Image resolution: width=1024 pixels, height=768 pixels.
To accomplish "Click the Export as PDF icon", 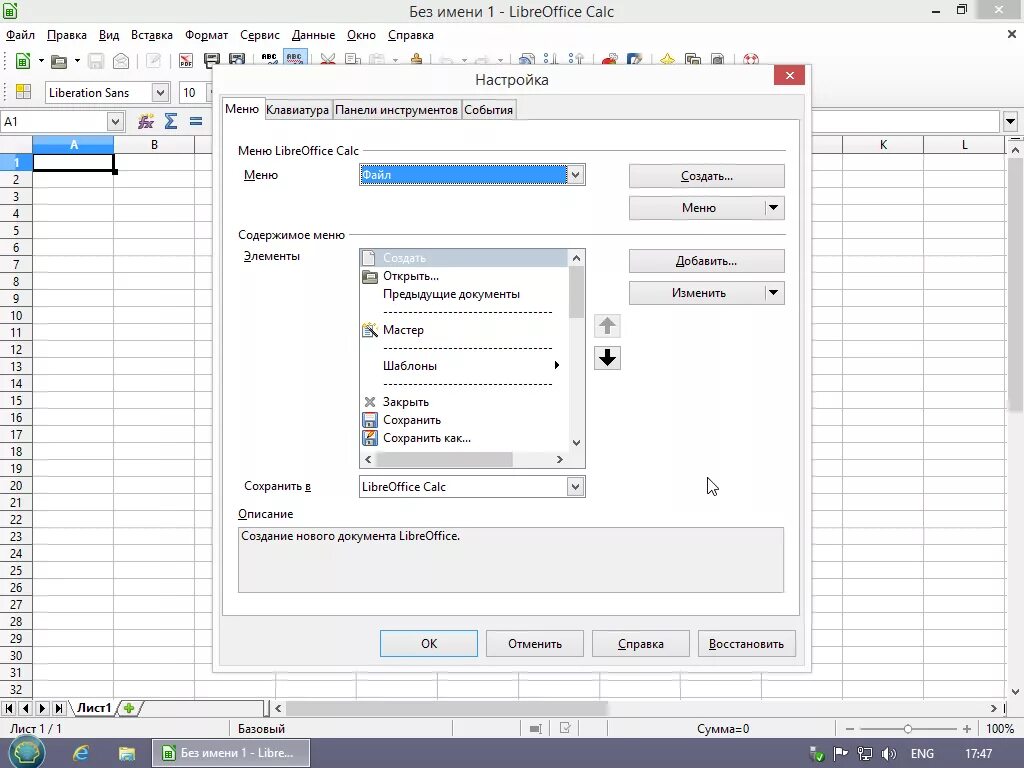I will (186, 61).
